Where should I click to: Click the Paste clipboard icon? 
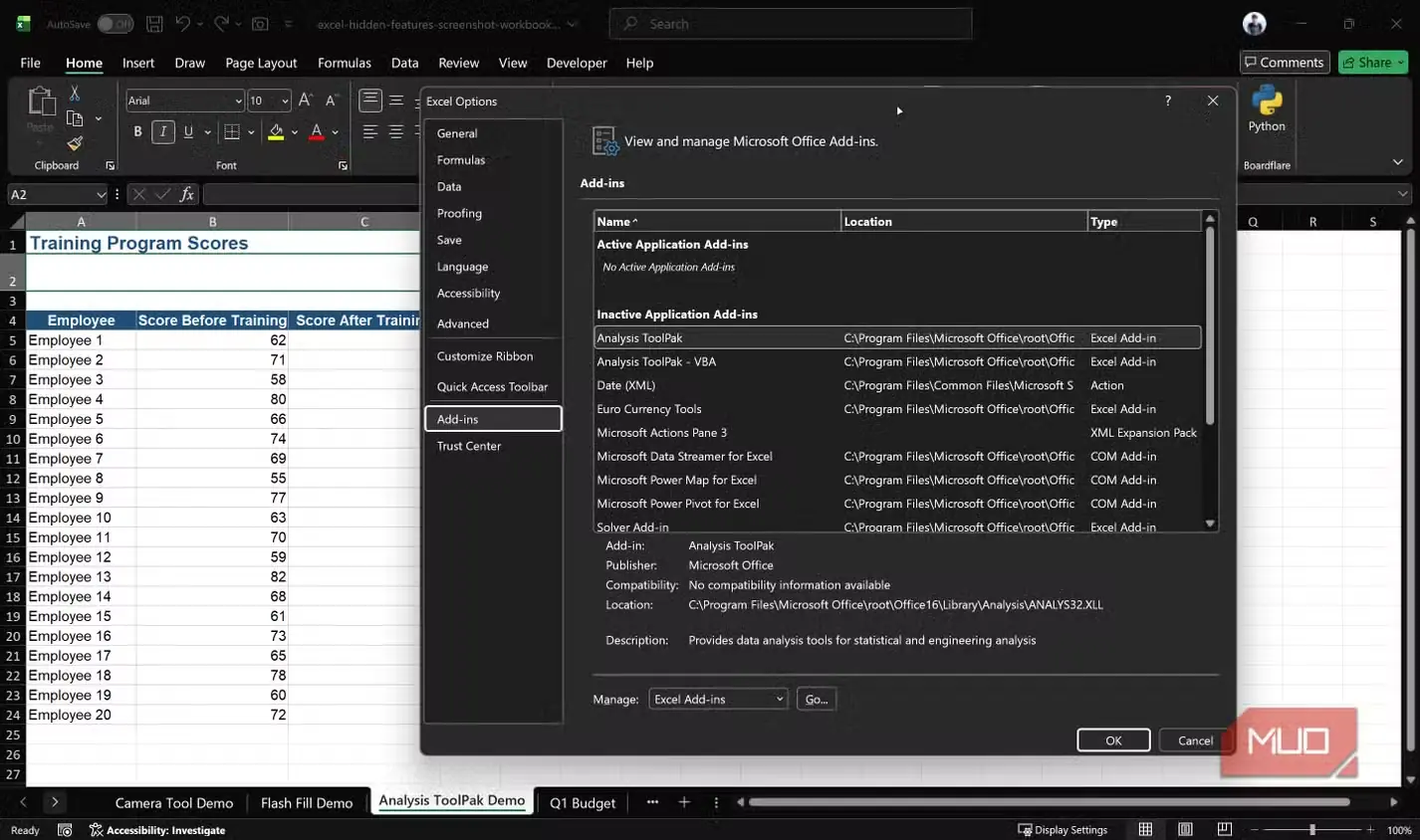point(41,102)
